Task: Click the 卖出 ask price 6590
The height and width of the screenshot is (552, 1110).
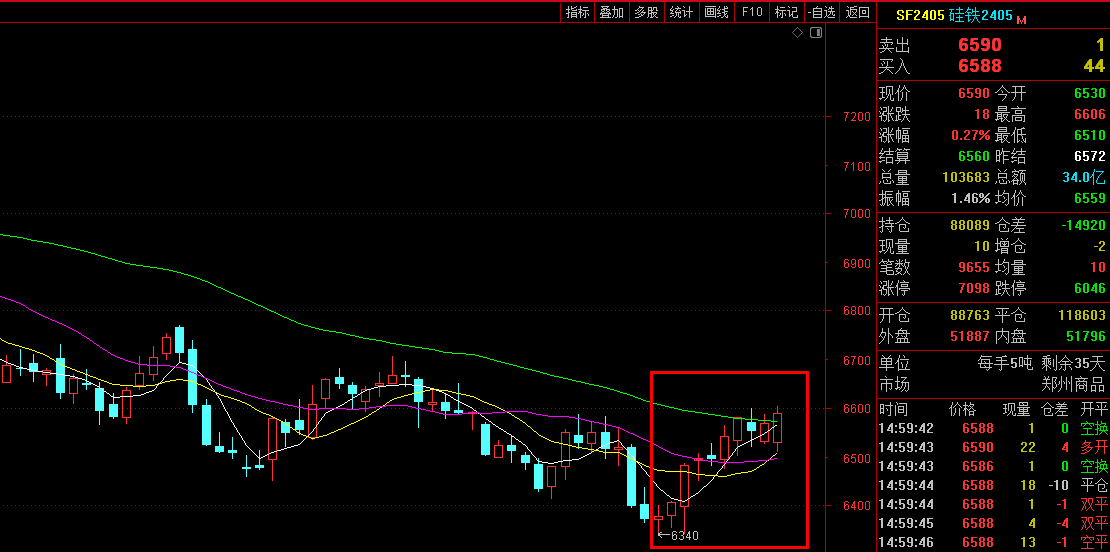Action: click(979, 45)
